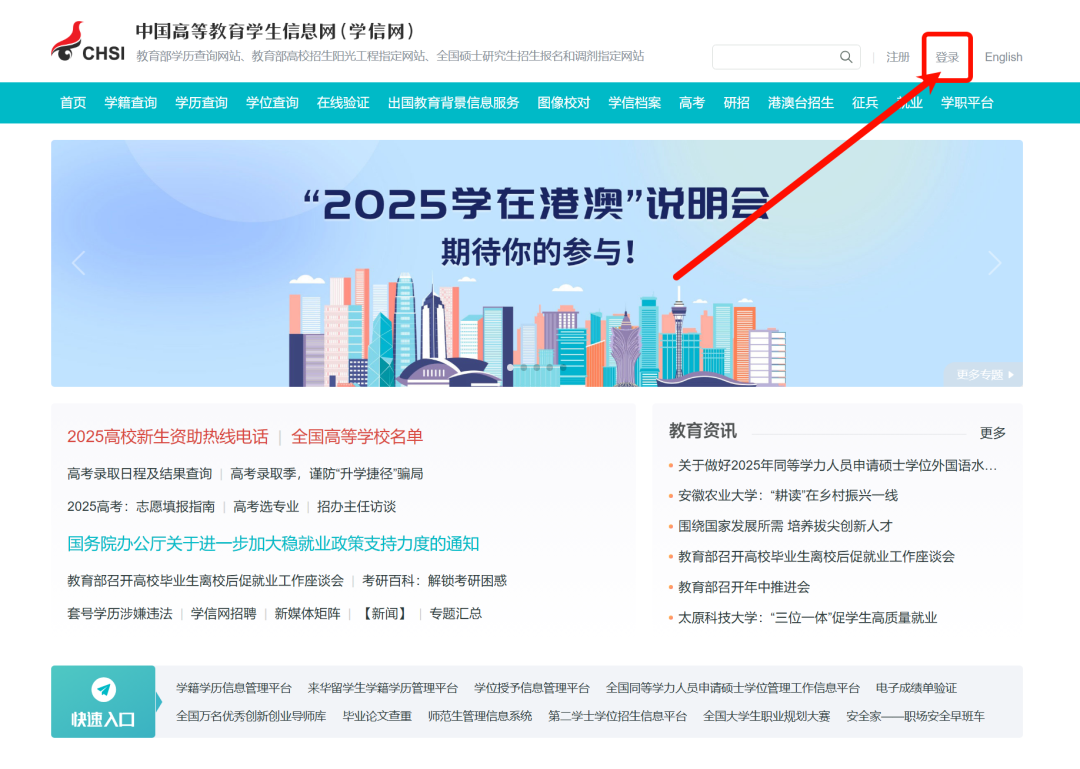Open 高考录取日程及结果查询 link

pos(139,474)
